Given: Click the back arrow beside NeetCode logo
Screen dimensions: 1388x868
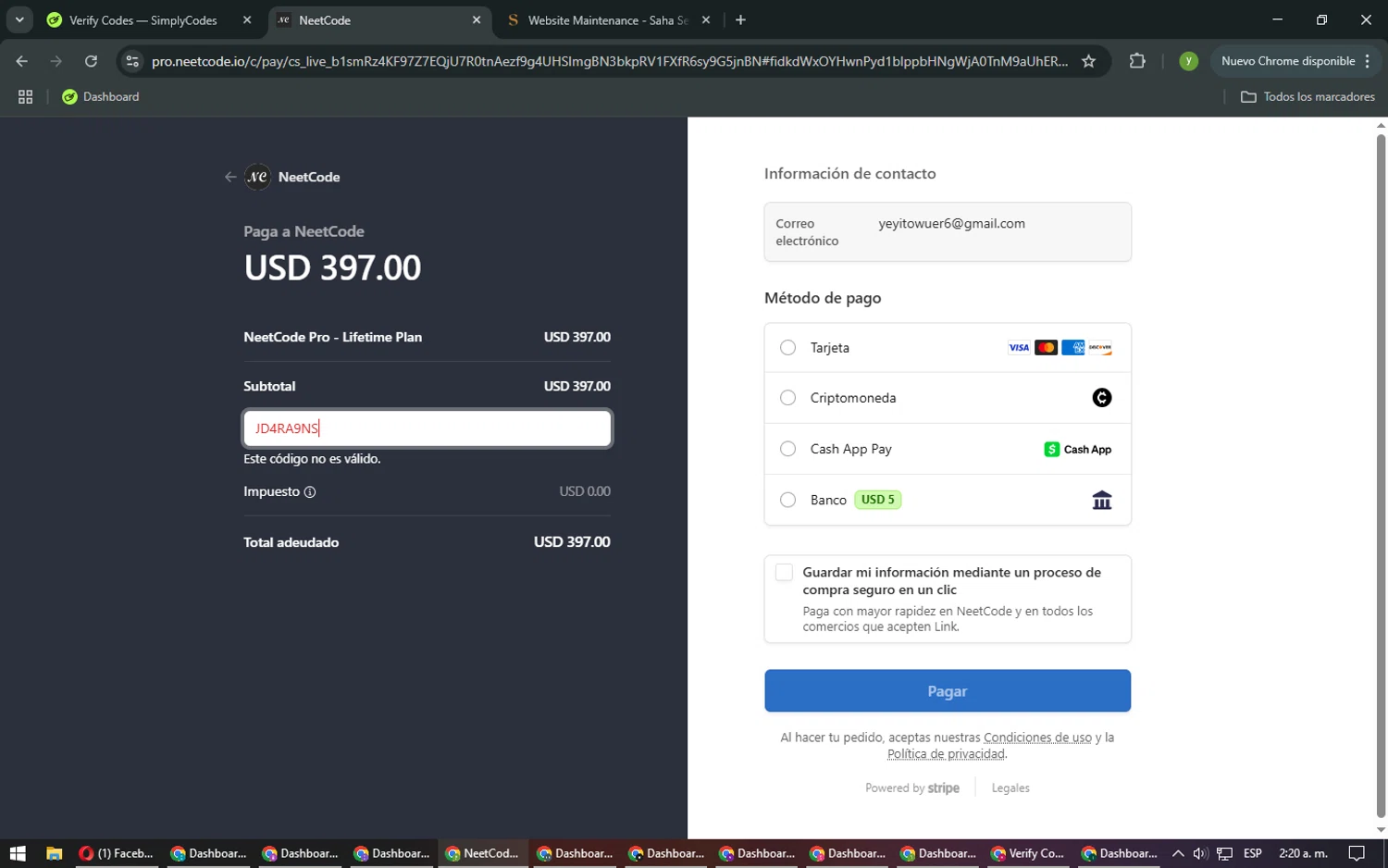Looking at the screenshot, I should pyautogui.click(x=230, y=177).
